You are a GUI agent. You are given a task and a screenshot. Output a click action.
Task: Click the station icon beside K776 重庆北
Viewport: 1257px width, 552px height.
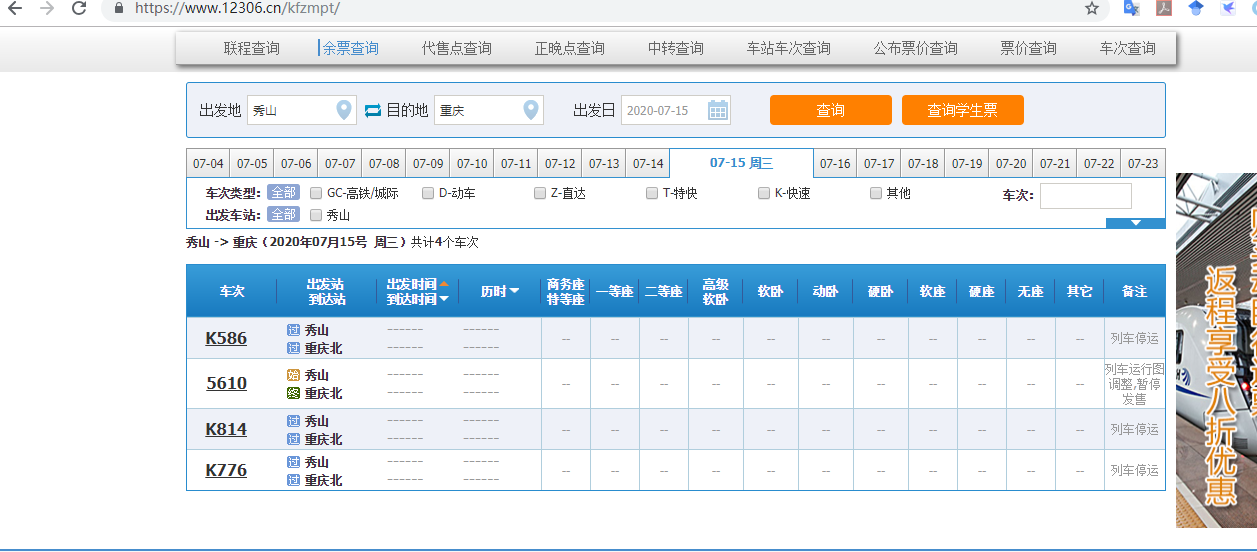(293, 480)
